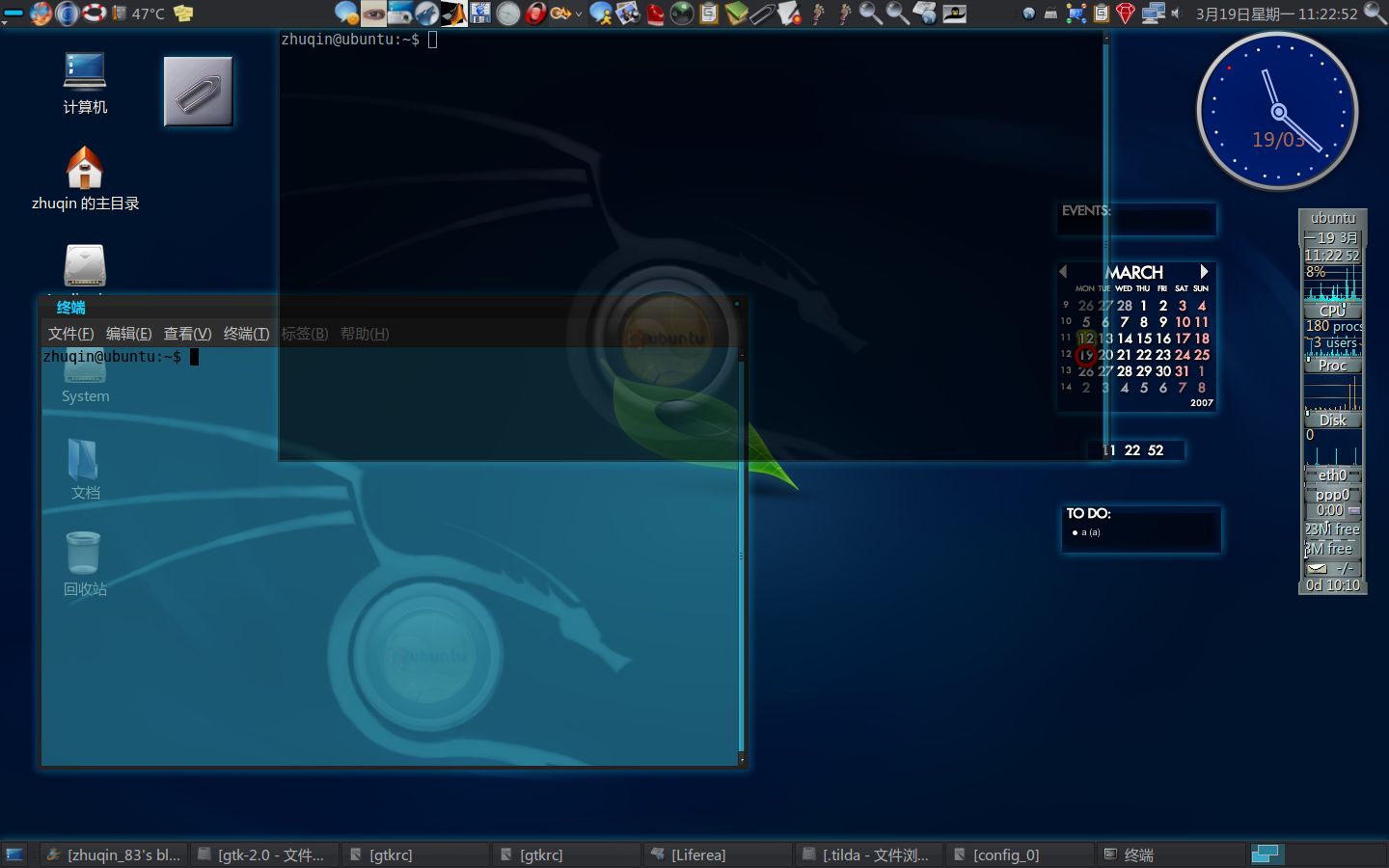Open the red ruby gem launcher
Screen dimensions: 1389x868
click(655, 14)
